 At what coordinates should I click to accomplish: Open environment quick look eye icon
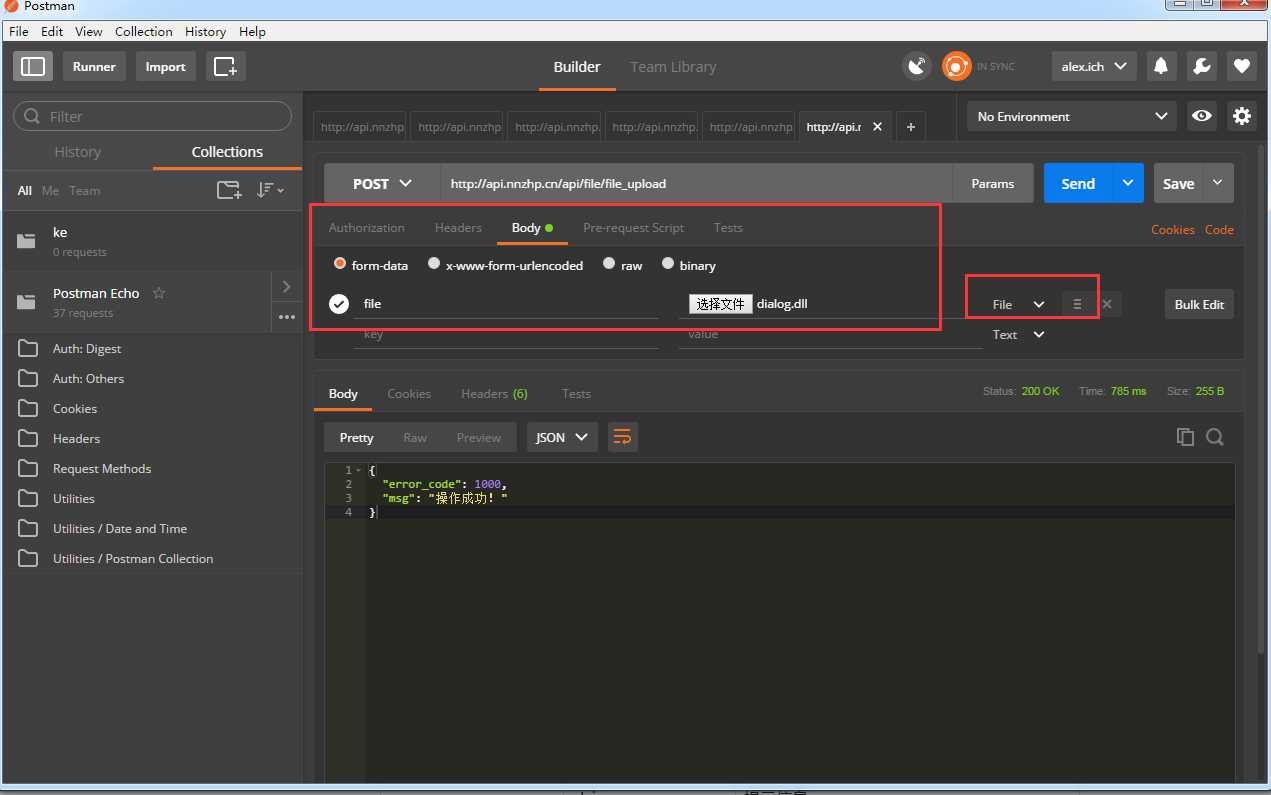point(1202,116)
